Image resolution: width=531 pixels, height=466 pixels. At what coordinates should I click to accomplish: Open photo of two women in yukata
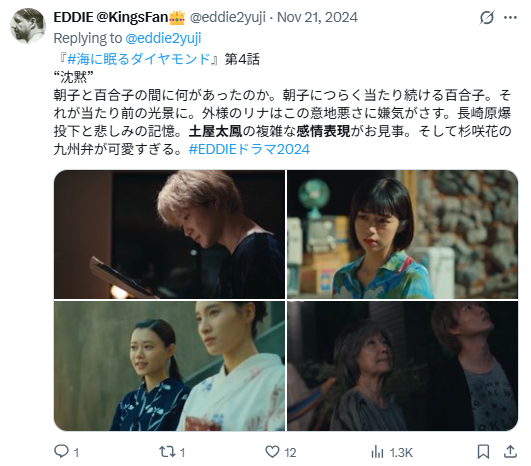169,366
